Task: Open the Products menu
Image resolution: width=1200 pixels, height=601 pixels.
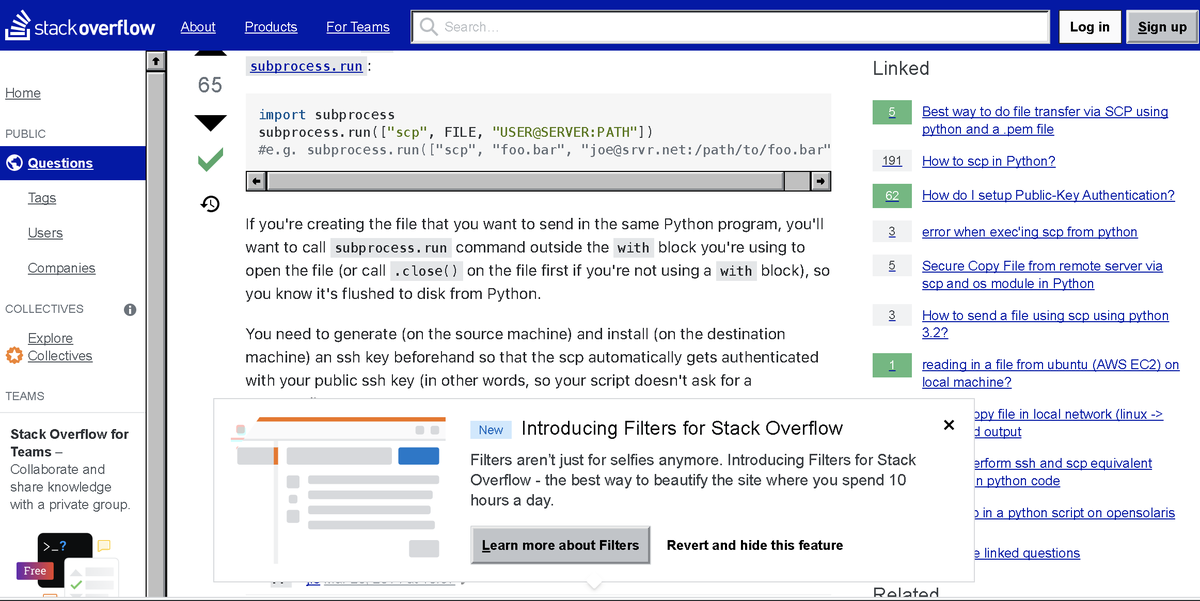Action: (271, 27)
